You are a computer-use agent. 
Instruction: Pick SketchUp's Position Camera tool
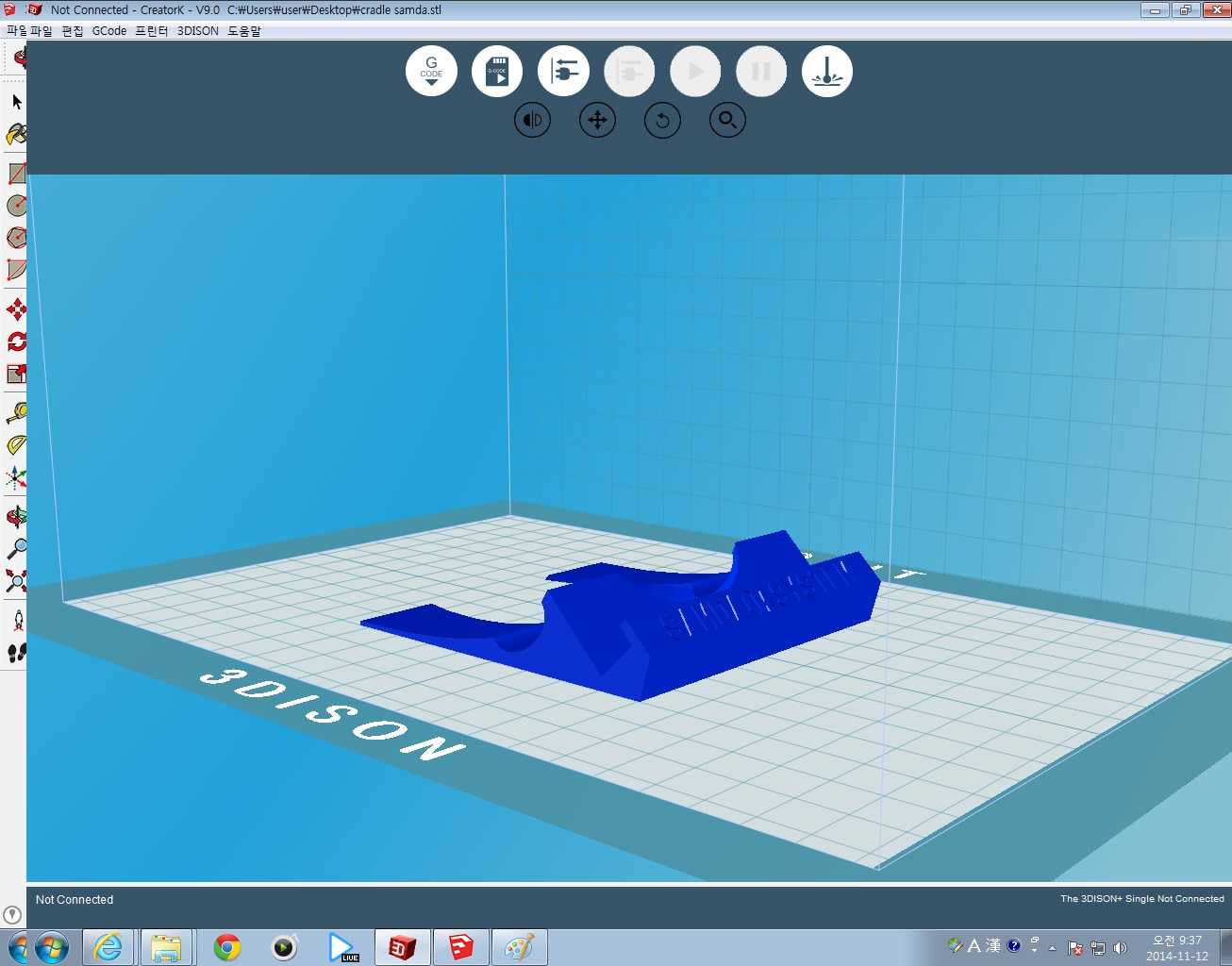coord(18,620)
